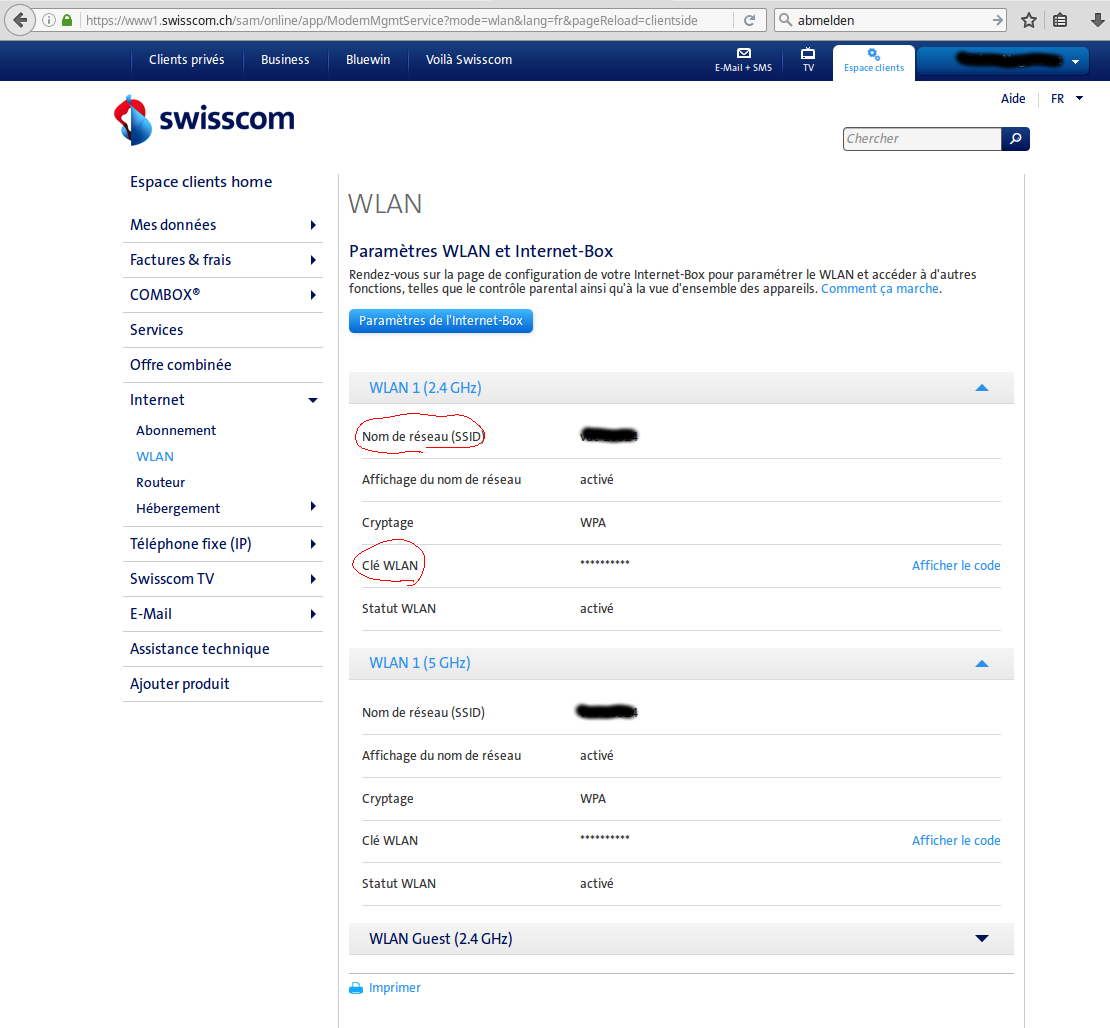Click the Swisscom logo
The width and height of the screenshot is (1110, 1028).
tap(204, 120)
